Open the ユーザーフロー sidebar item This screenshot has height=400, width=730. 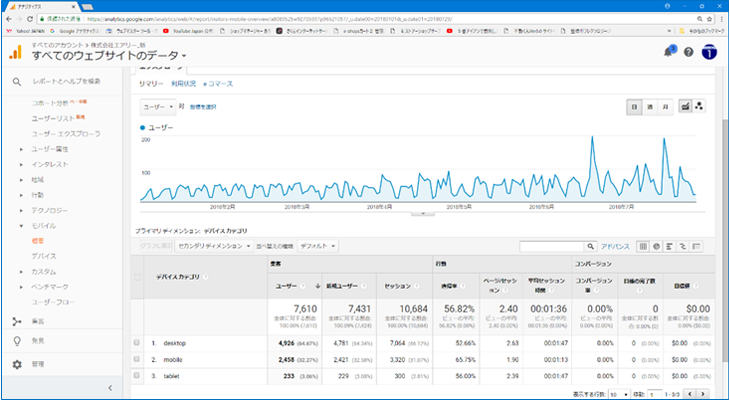[53, 302]
